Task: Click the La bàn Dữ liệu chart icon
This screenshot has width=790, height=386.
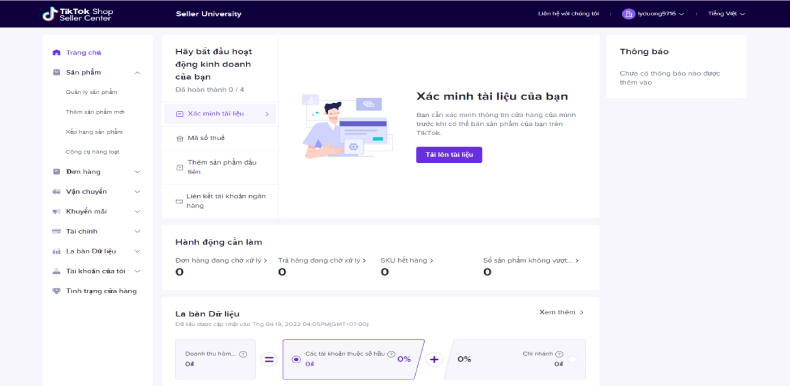Action: point(56,251)
